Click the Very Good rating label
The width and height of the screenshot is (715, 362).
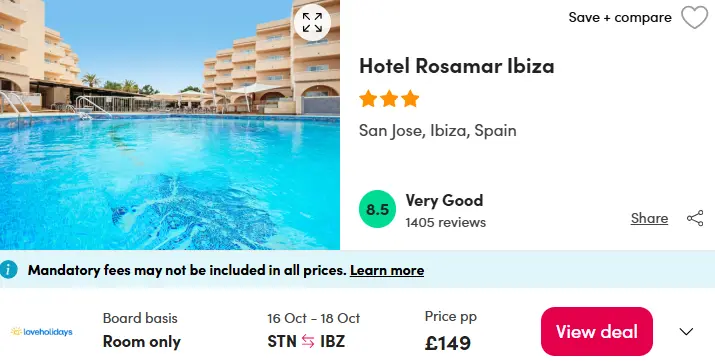(444, 200)
